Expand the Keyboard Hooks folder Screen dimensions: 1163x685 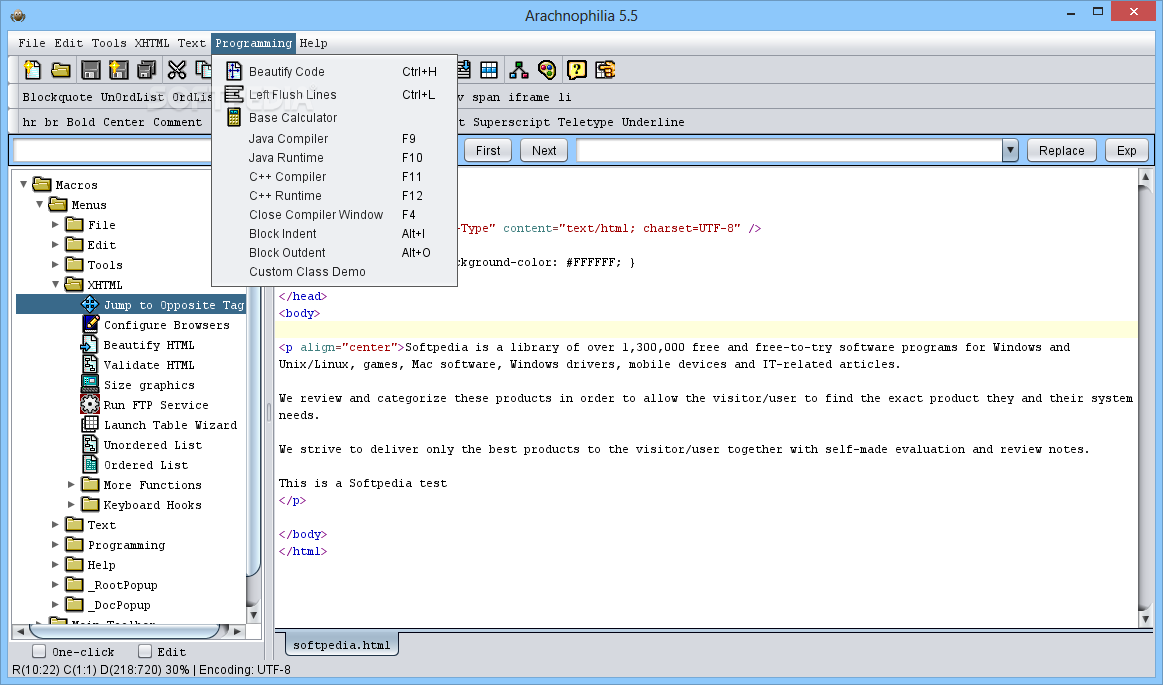pos(72,504)
